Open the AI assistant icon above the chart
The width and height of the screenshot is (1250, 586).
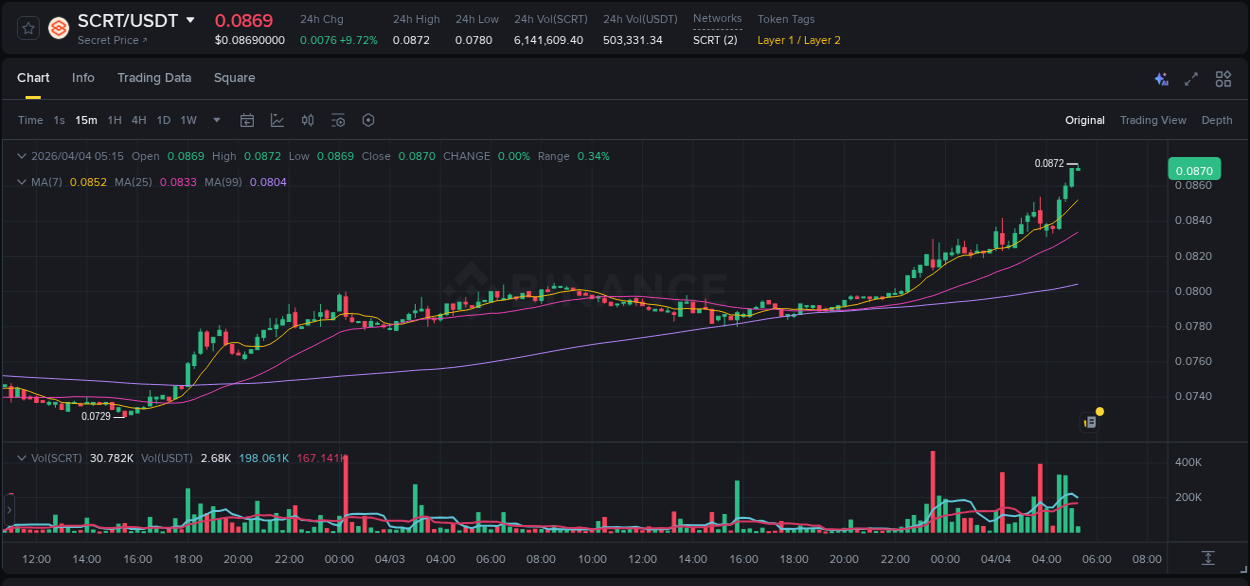pyautogui.click(x=1160, y=78)
